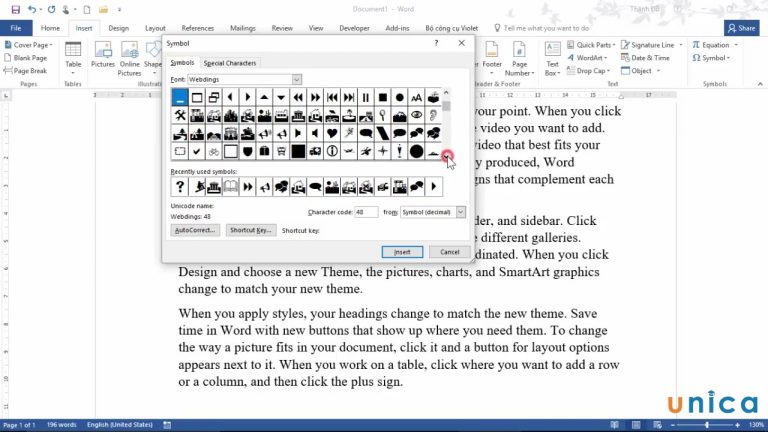This screenshot has width=768, height=432.
Task: Switch to the Special Characters tab
Action: coord(230,63)
